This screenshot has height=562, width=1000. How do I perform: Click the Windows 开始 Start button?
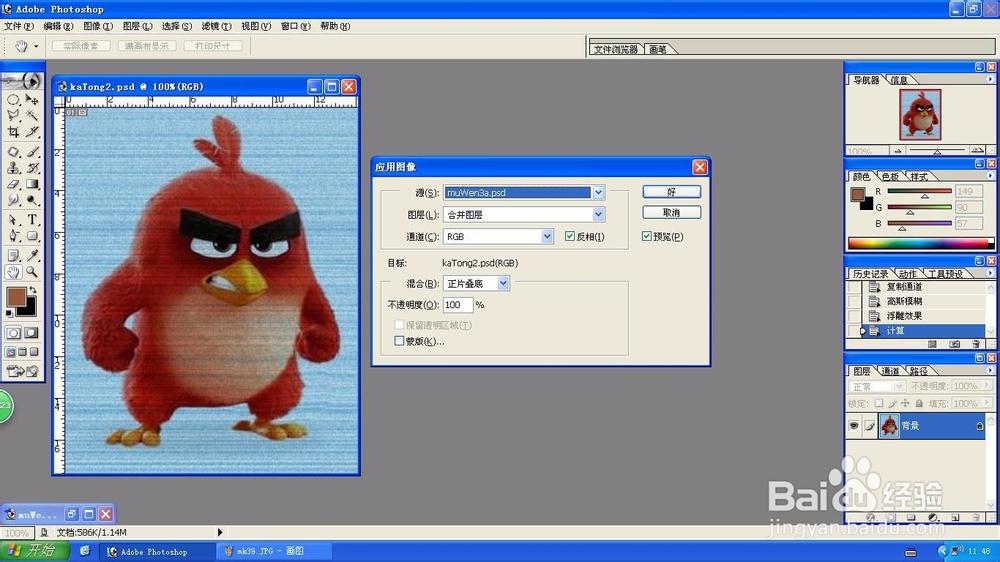click(34, 551)
